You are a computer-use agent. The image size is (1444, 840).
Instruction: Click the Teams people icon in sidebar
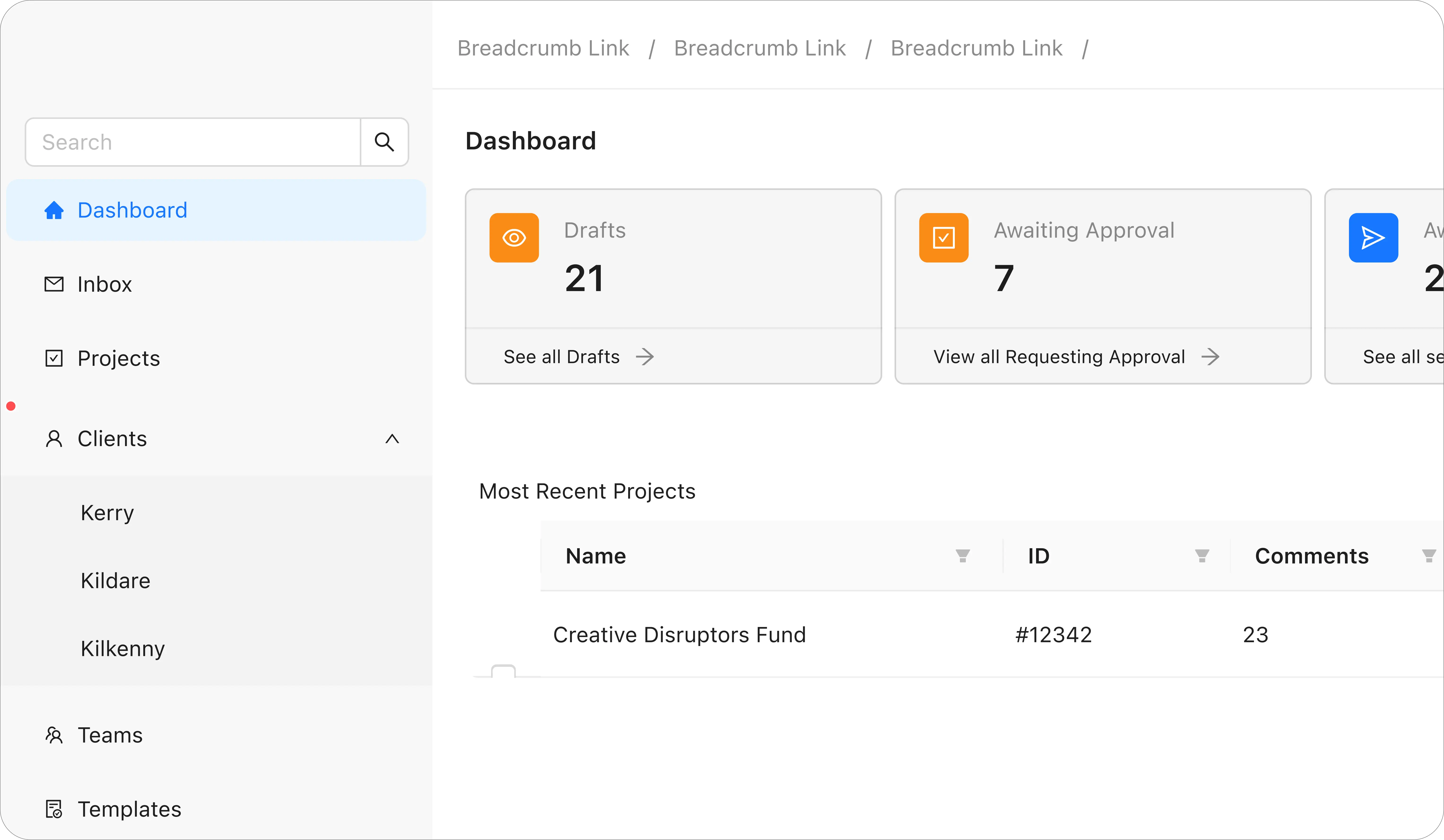pyautogui.click(x=54, y=735)
